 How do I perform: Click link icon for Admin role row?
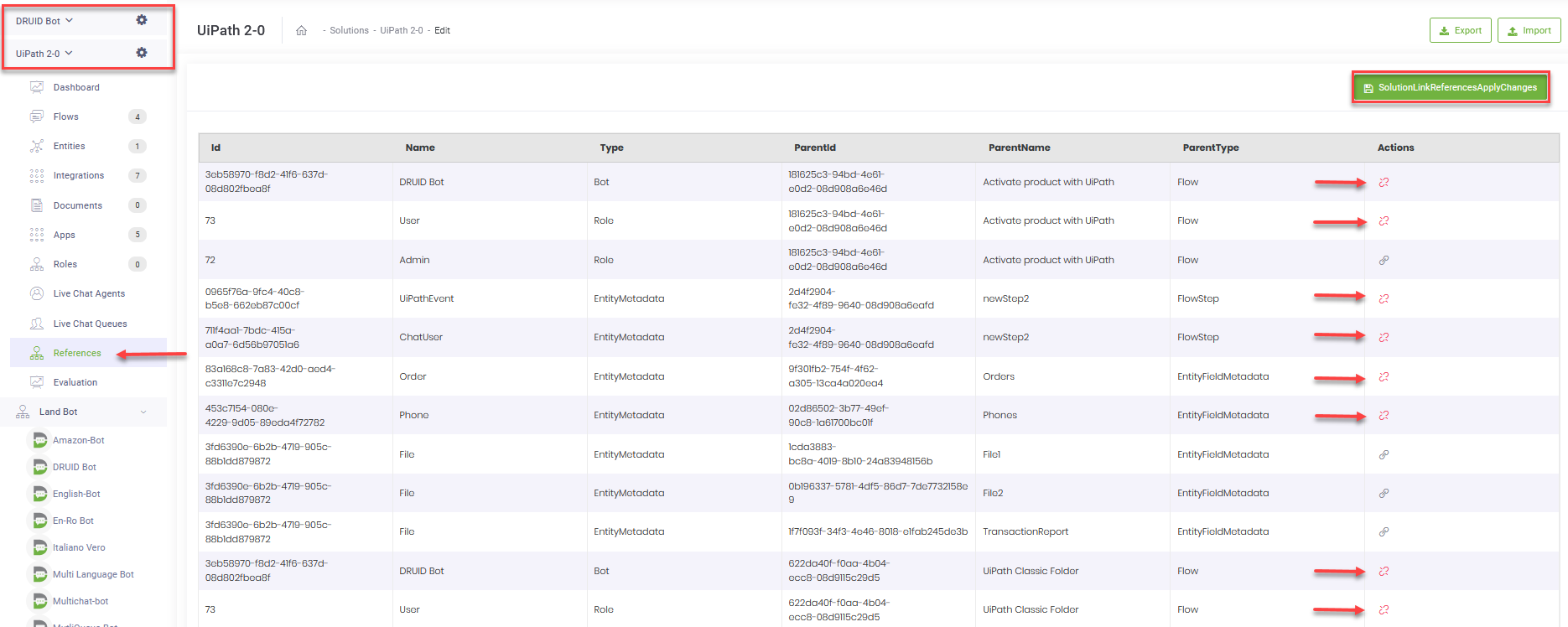tap(1384, 260)
